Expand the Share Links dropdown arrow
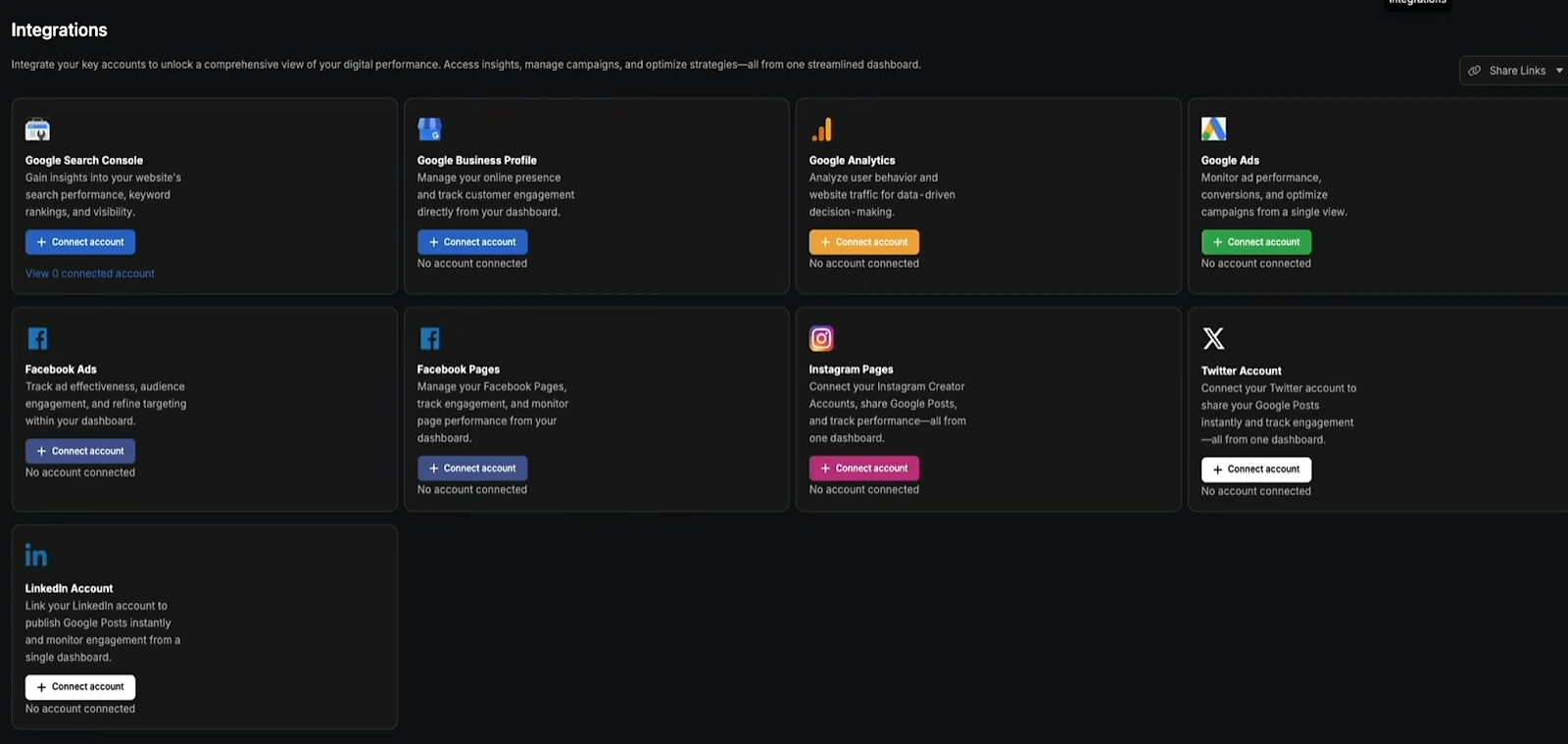The height and width of the screenshot is (744, 1568). tap(1559, 71)
